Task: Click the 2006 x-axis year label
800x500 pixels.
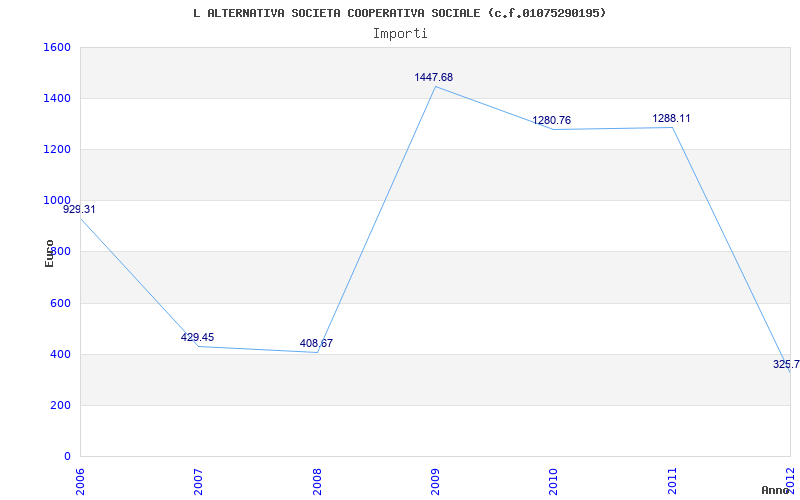Action: point(80,480)
